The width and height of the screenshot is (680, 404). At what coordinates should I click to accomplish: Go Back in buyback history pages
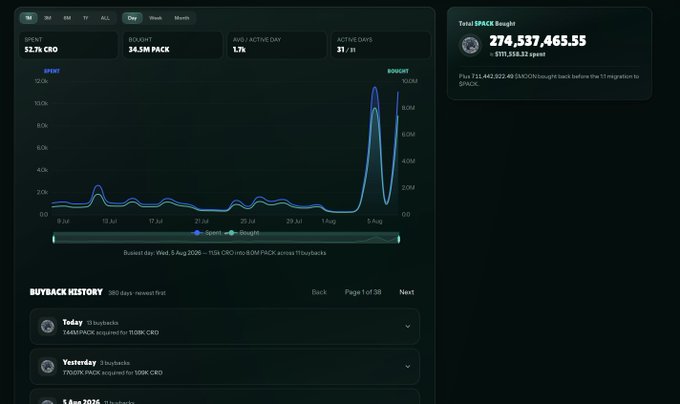[x=319, y=292]
